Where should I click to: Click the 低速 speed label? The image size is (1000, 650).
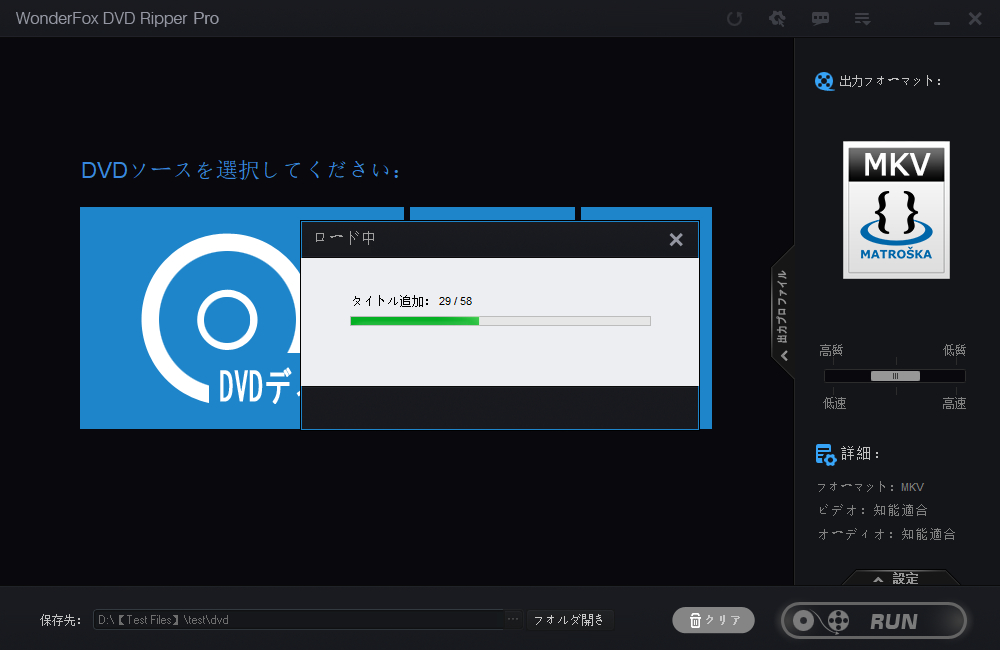834,403
